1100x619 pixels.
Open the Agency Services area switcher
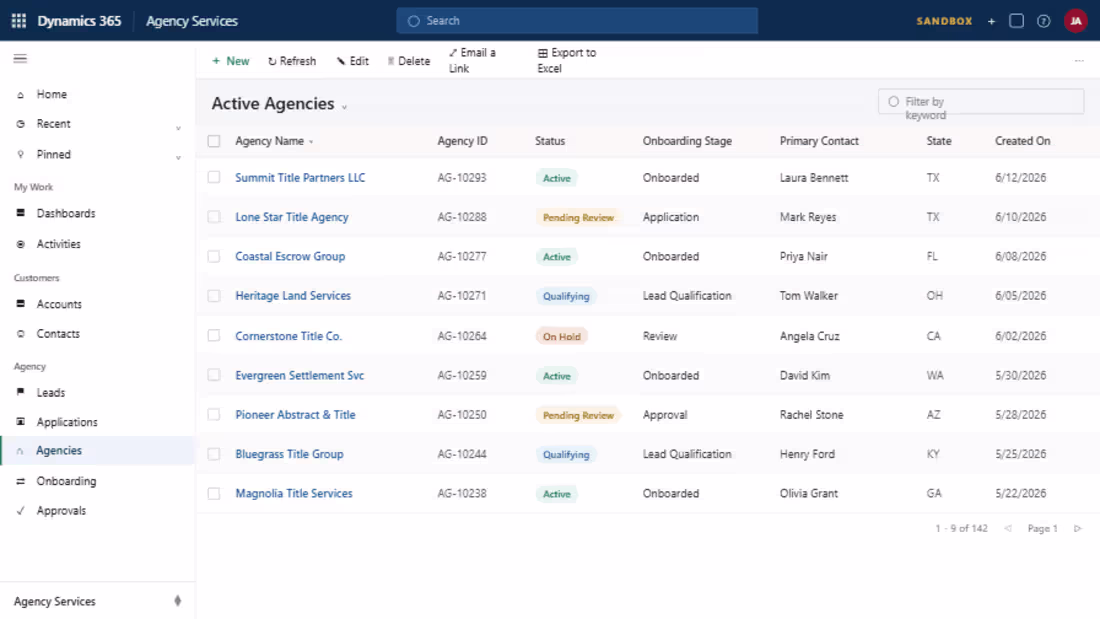tap(98, 601)
